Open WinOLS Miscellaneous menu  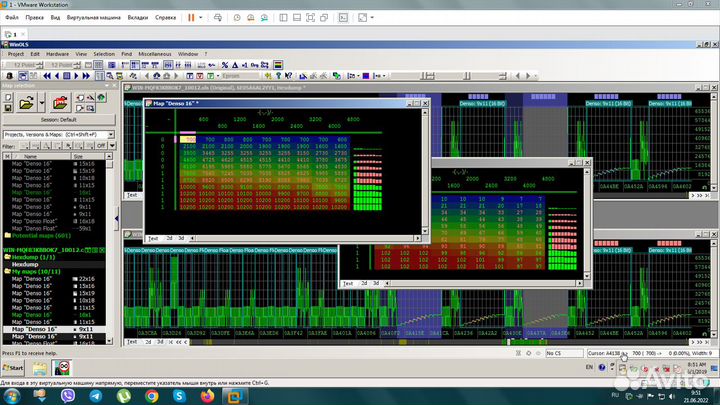tap(155, 54)
